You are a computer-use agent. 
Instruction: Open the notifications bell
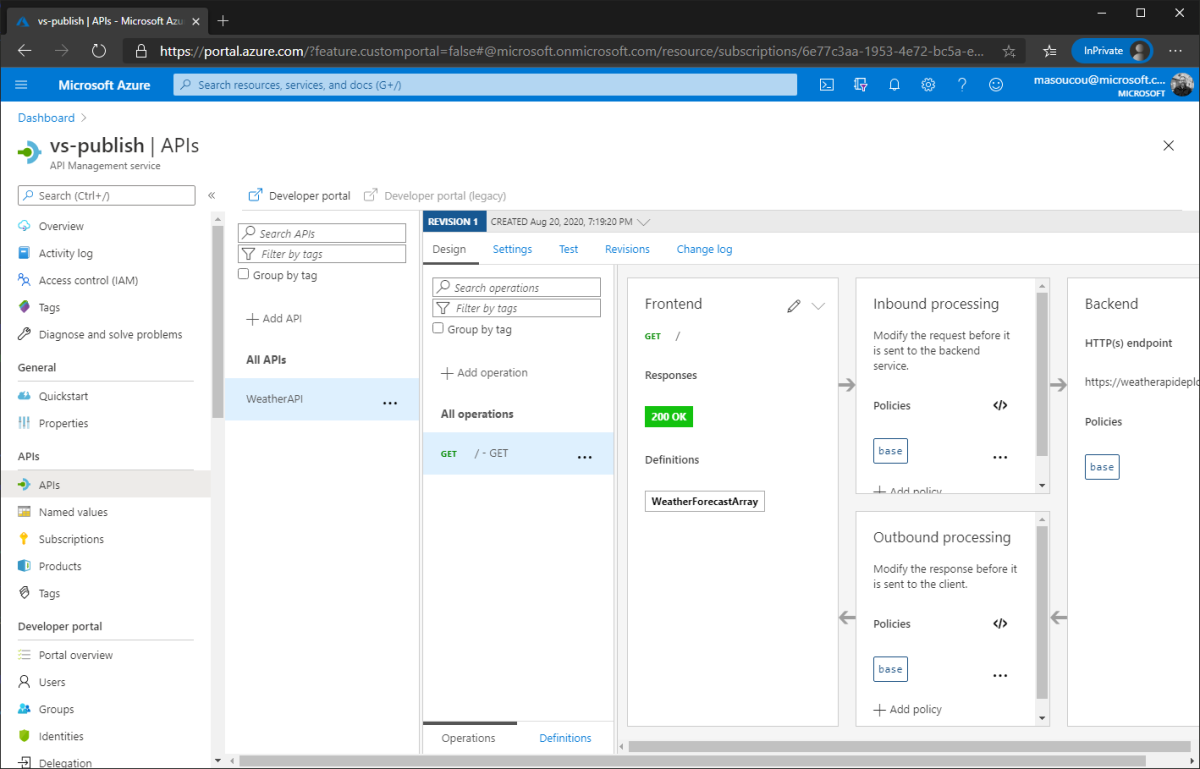pyautogui.click(x=895, y=85)
